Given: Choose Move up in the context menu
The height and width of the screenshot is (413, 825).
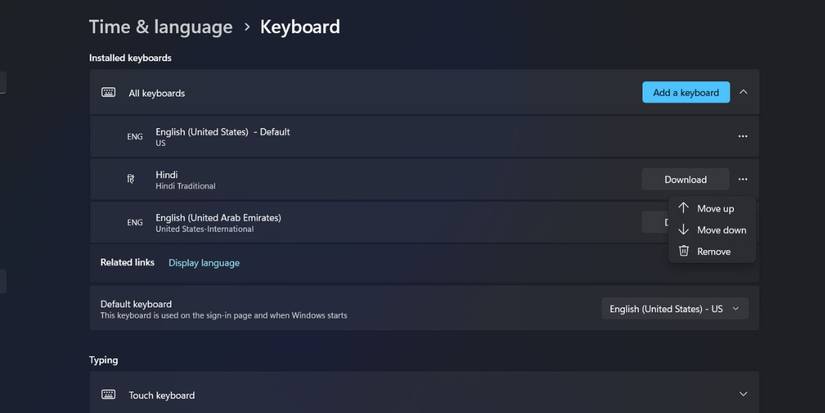Looking at the screenshot, I should (714, 209).
